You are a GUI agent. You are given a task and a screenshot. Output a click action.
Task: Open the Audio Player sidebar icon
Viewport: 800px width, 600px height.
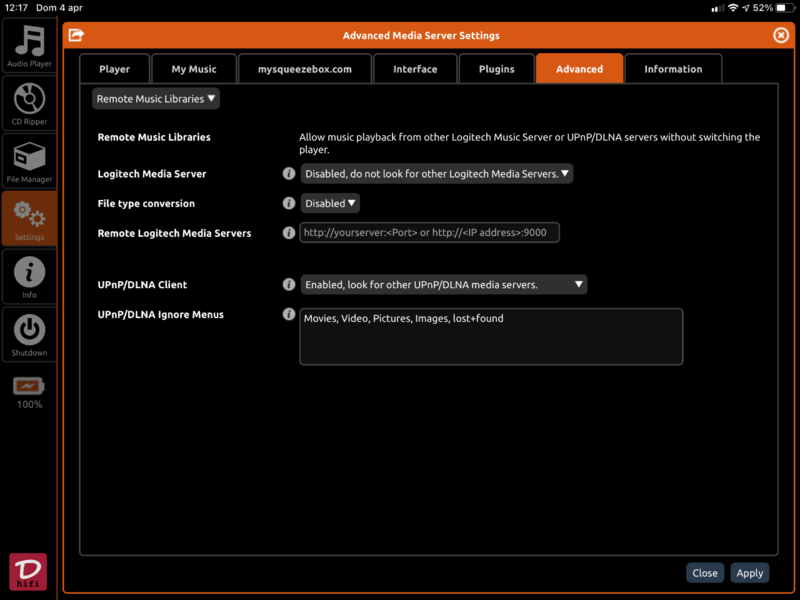click(29, 46)
